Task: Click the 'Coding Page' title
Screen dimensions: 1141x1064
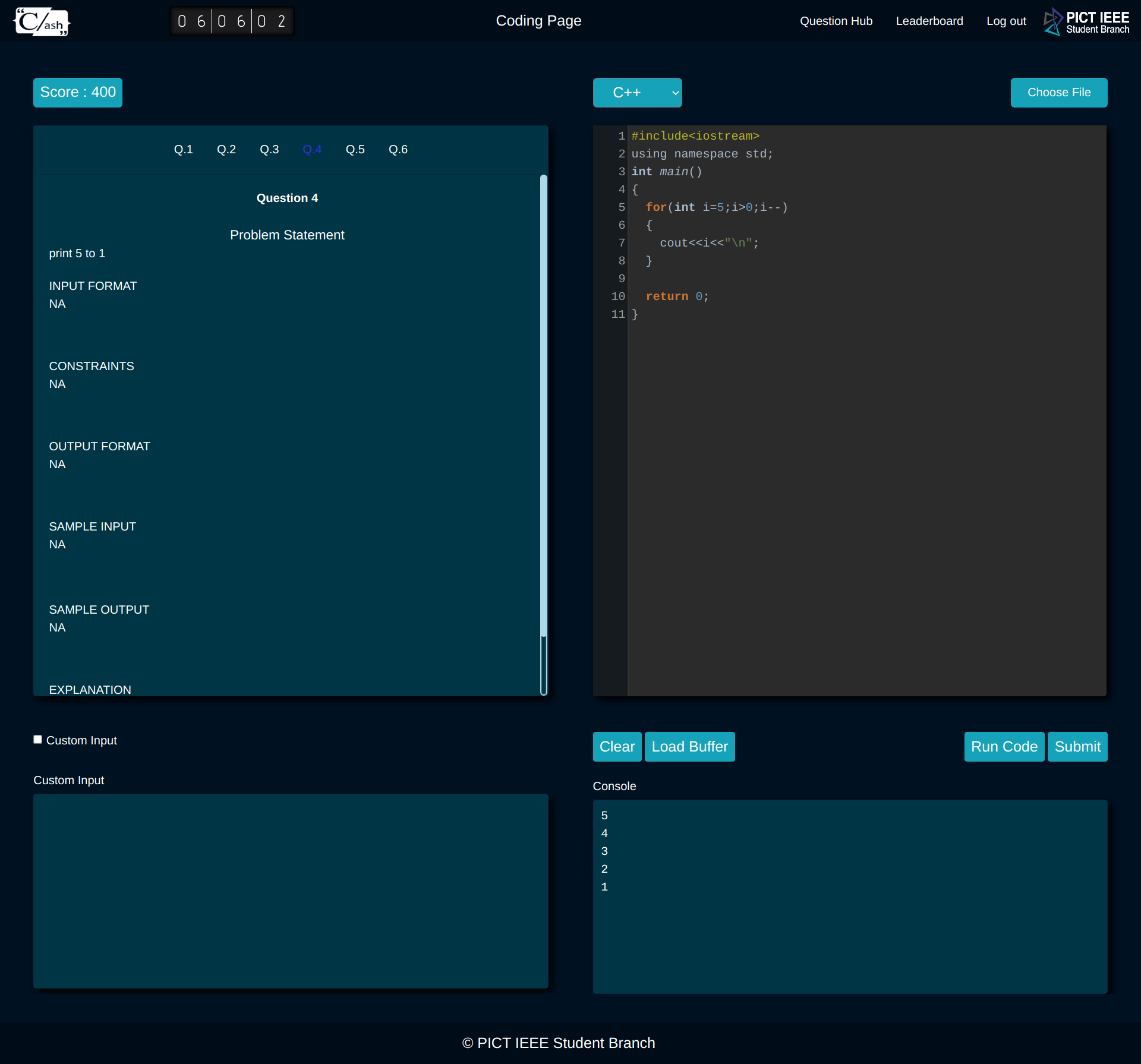Action: [x=538, y=21]
